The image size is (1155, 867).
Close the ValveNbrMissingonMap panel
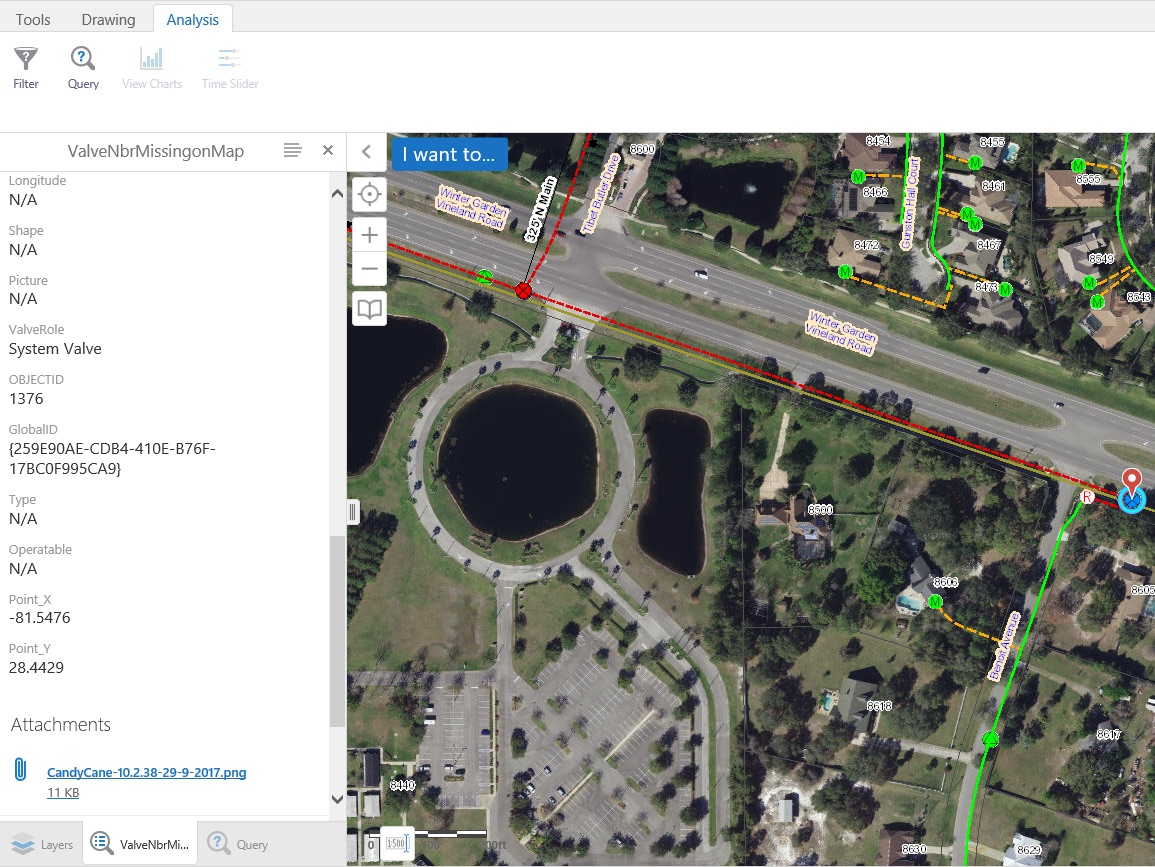[x=328, y=150]
